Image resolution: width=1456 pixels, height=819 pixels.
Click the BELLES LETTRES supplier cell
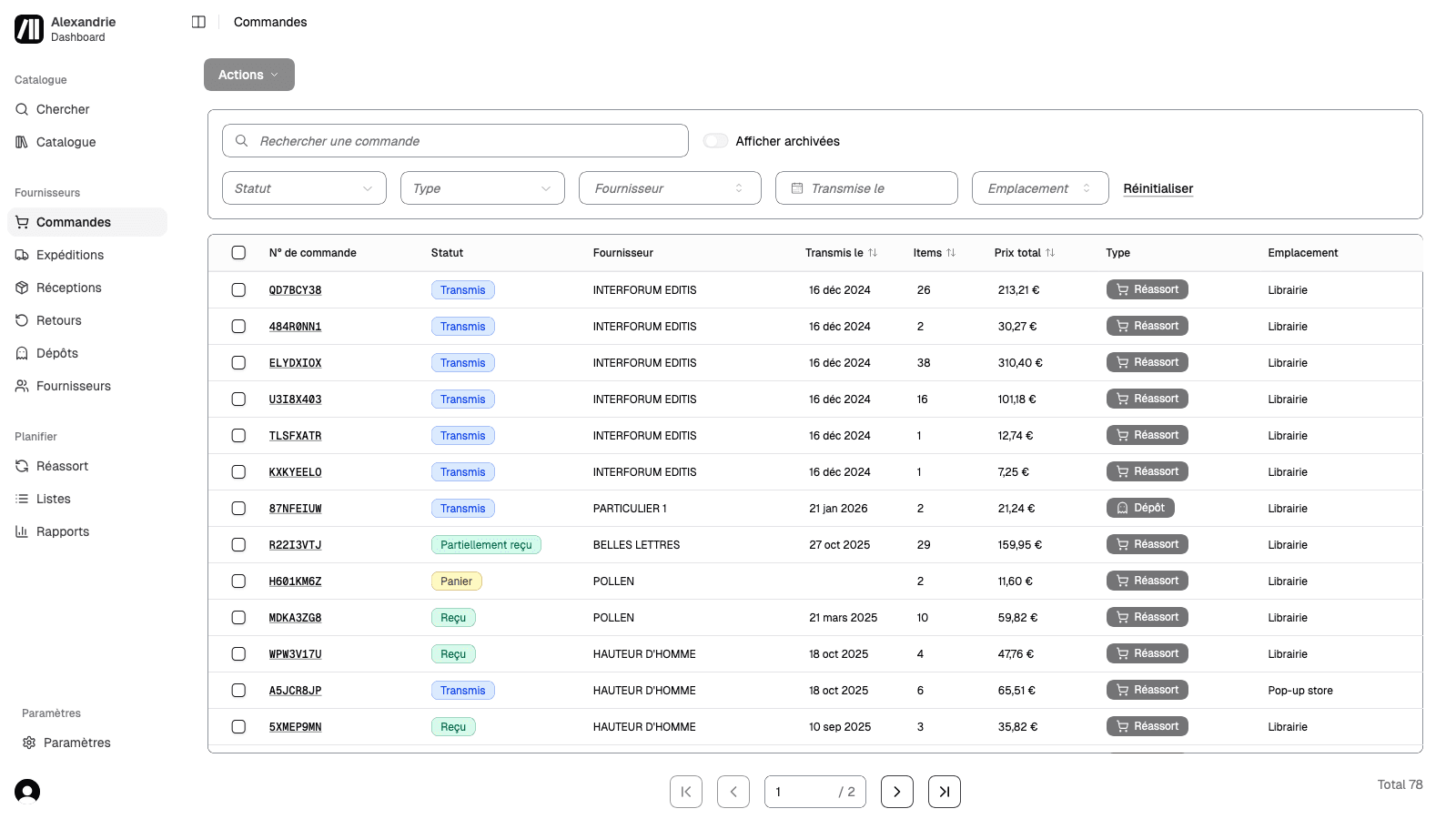coord(636,545)
